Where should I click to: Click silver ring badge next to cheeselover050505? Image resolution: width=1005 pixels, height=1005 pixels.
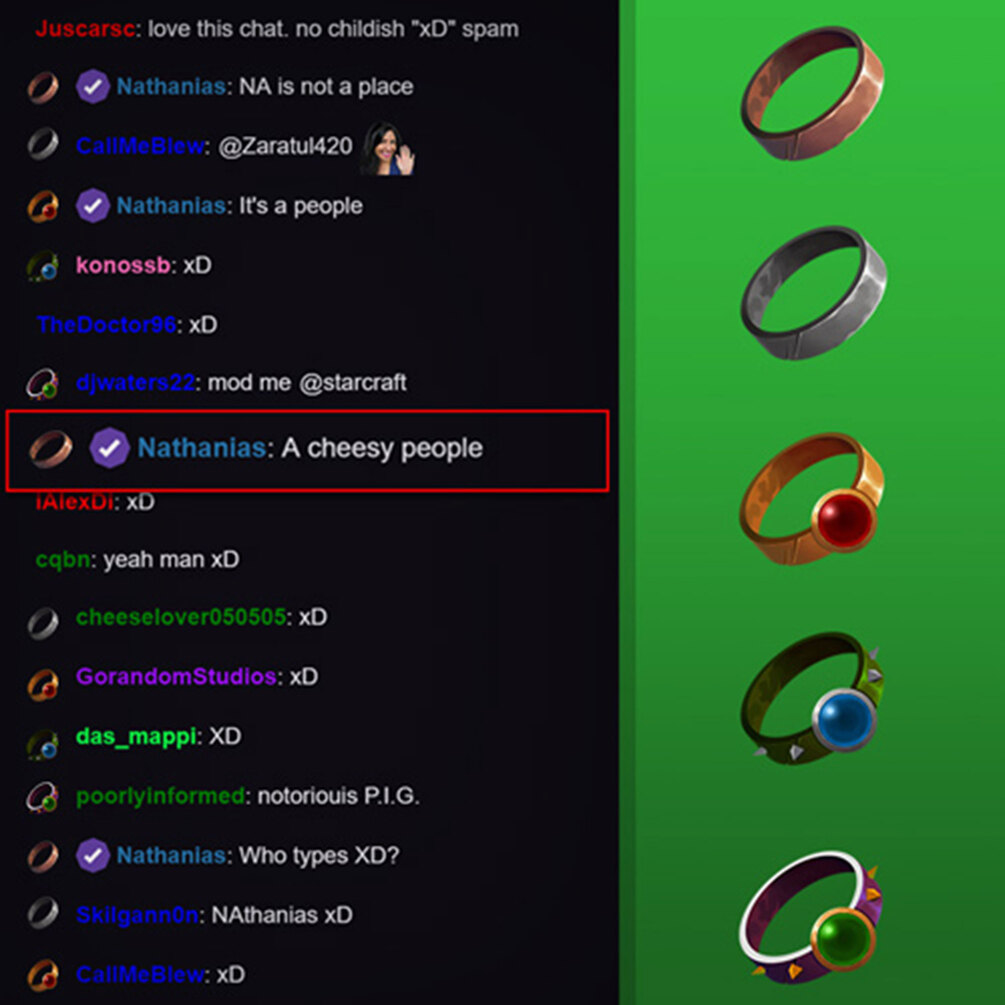[43, 622]
